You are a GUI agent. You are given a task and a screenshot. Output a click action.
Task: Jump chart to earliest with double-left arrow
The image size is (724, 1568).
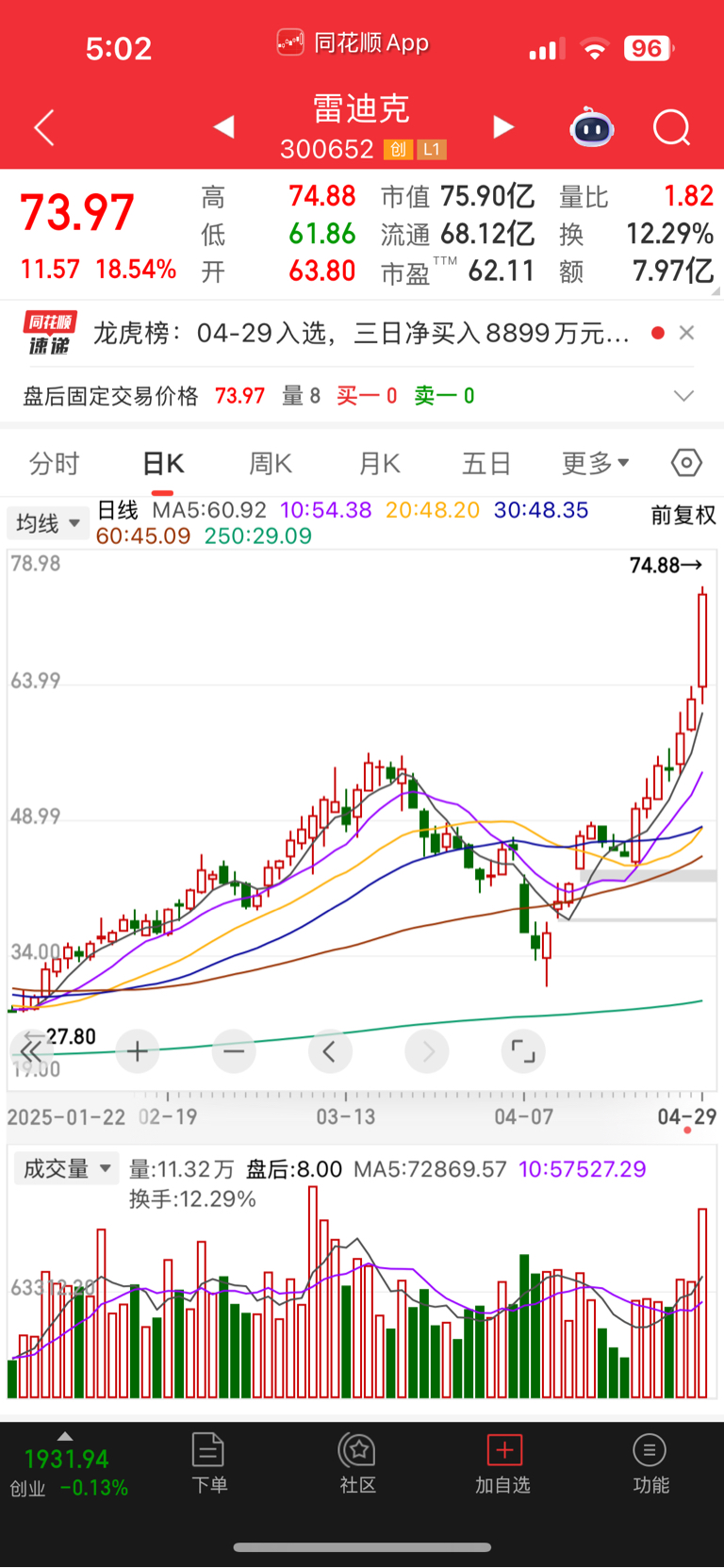pos(31,1051)
